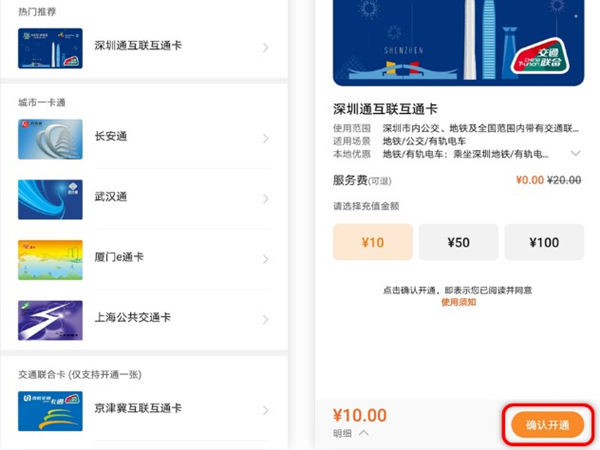Open the 使用须知 link

click(x=458, y=301)
